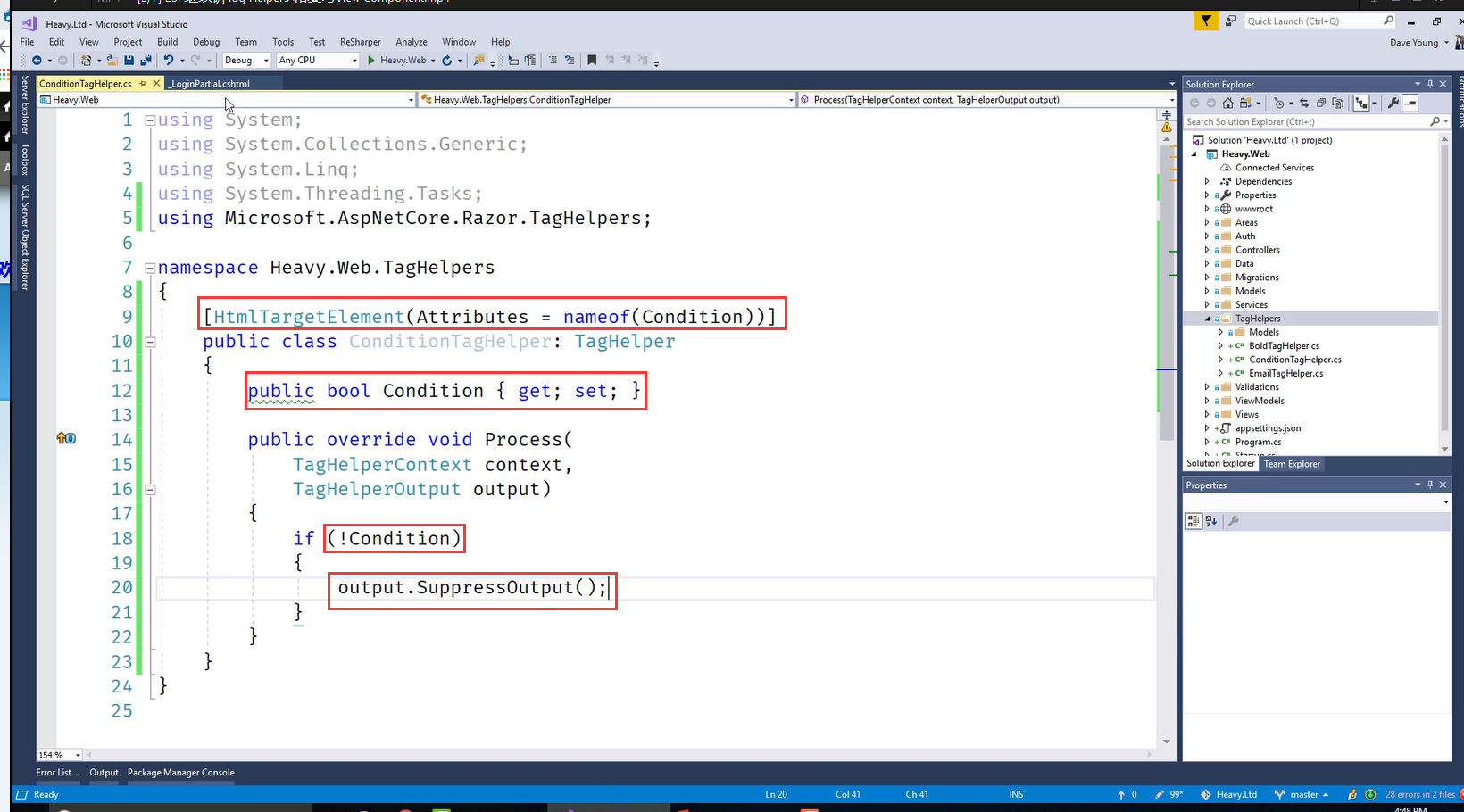
Task: Start debugging with the green Heavy.Web play button
Action: click(x=398, y=60)
